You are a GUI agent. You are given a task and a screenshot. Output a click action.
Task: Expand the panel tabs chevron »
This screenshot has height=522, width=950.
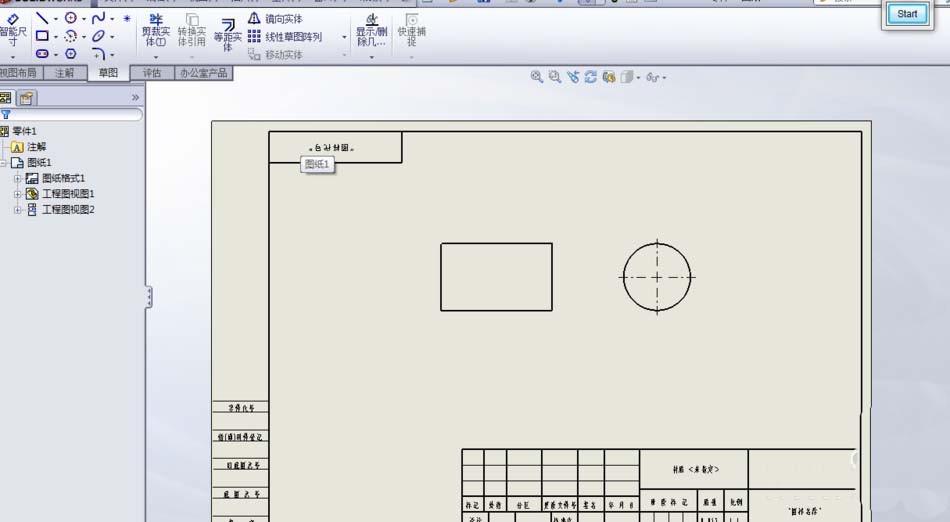[x=135, y=97]
